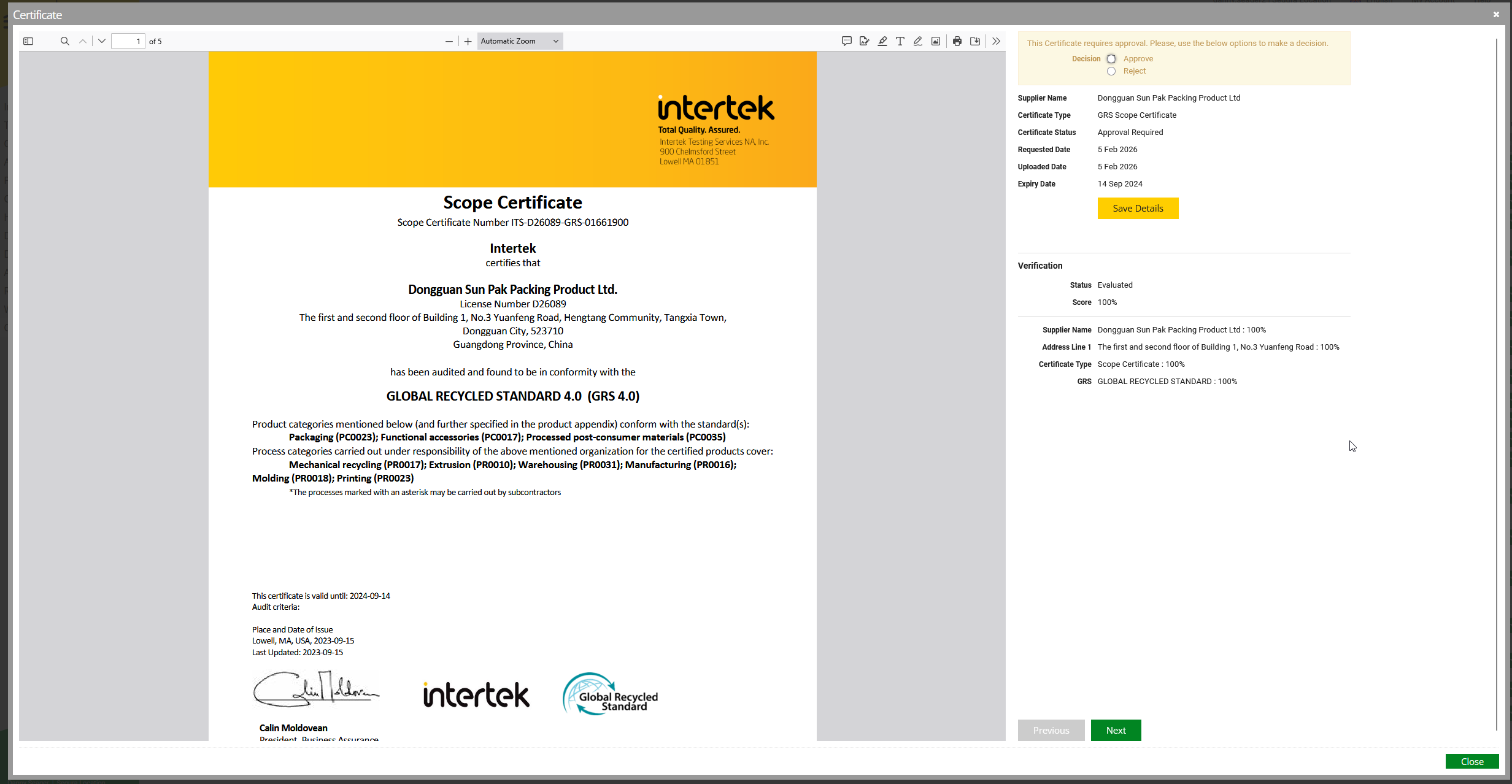Viewport: 1512px width, 784px height.
Task: Select the comment annotation tool
Action: 846,41
